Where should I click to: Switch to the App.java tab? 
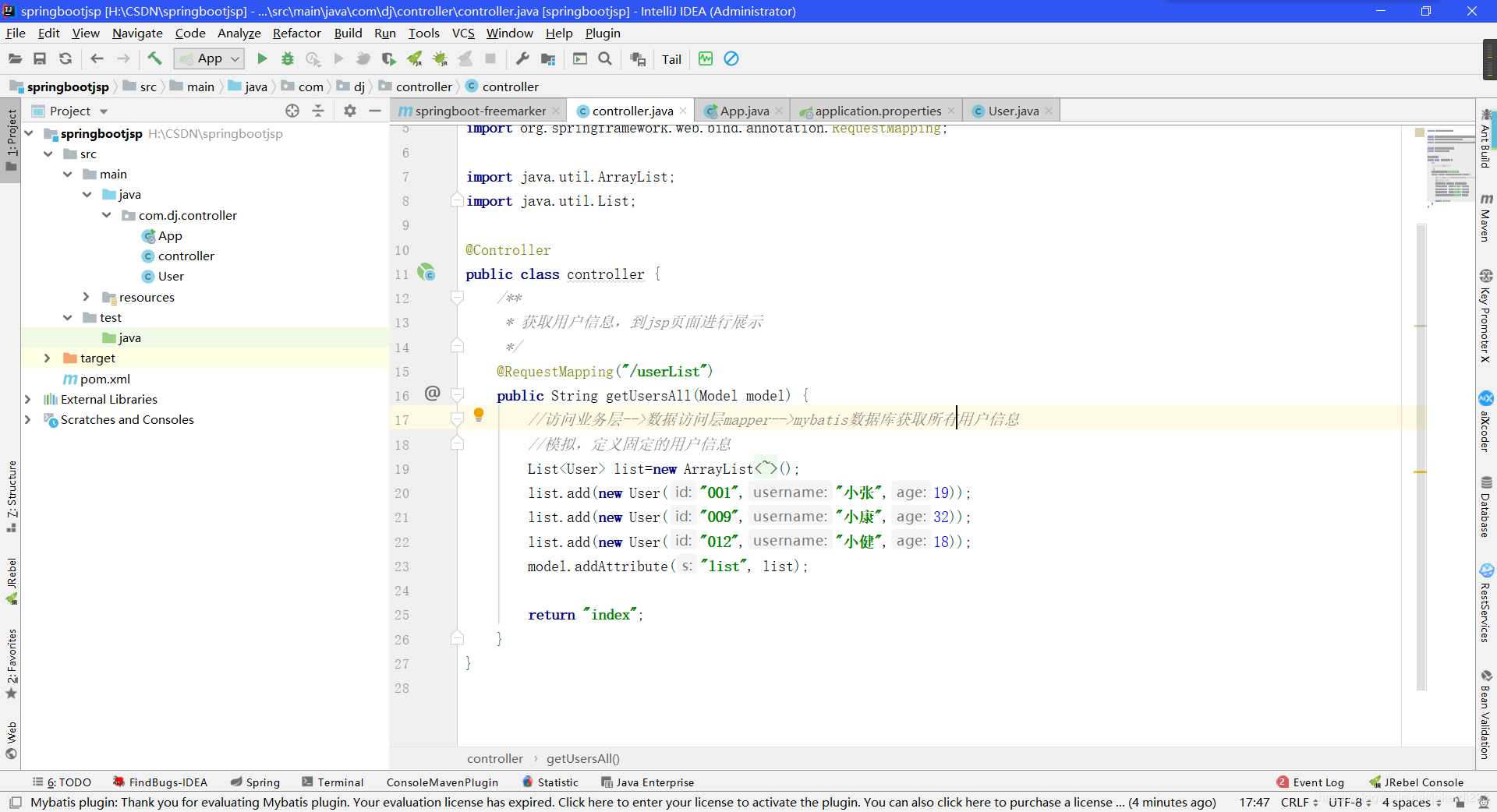744,111
